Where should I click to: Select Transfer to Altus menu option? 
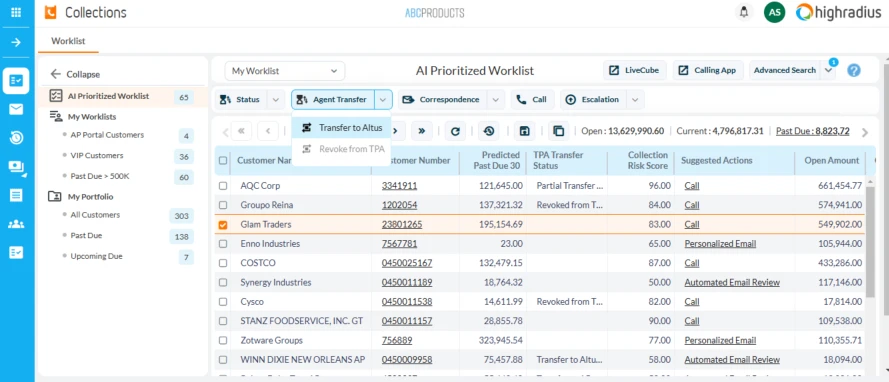341,128
